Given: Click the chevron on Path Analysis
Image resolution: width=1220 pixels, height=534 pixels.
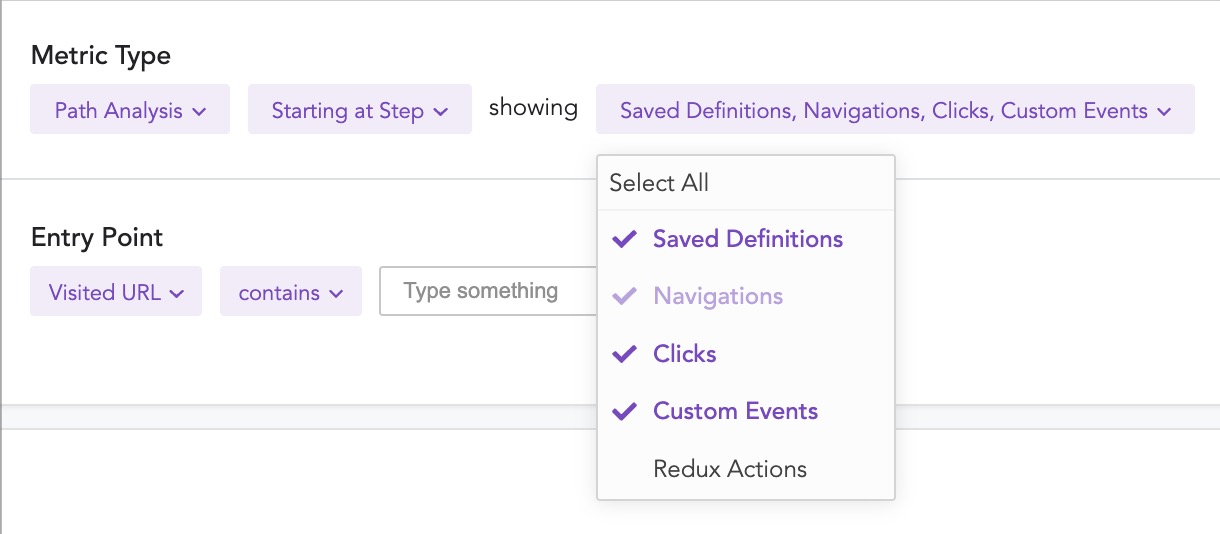Looking at the screenshot, I should [200, 111].
